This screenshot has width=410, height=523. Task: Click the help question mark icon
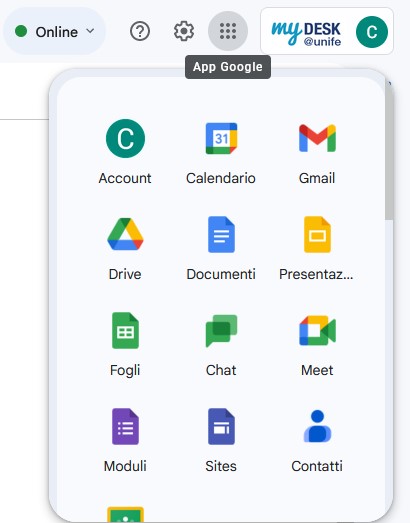click(140, 31)
